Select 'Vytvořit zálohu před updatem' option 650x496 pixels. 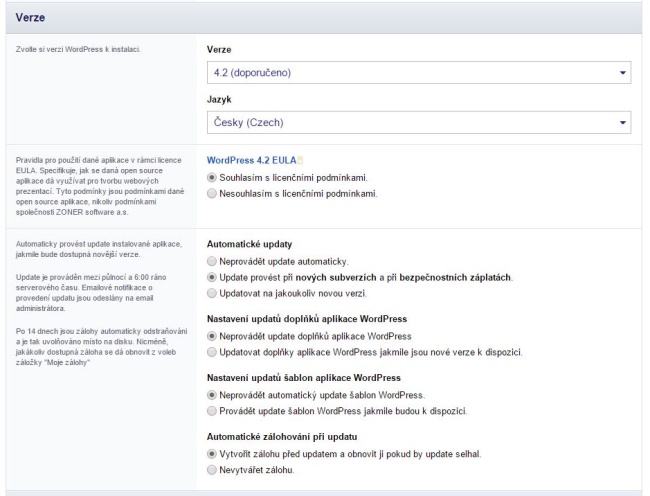(211, 455)
